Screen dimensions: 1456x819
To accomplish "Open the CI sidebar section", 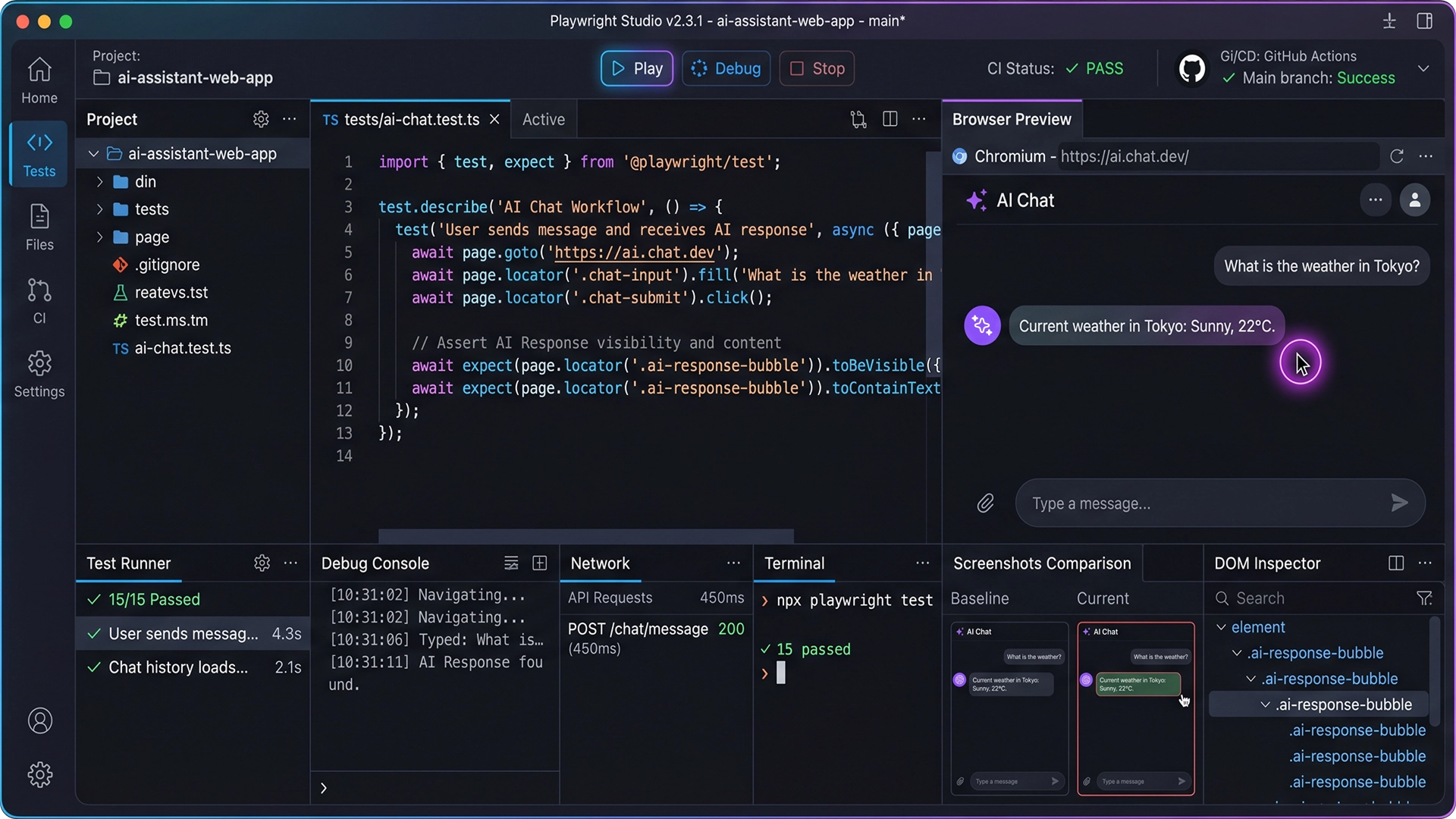I will pos(39,301).
